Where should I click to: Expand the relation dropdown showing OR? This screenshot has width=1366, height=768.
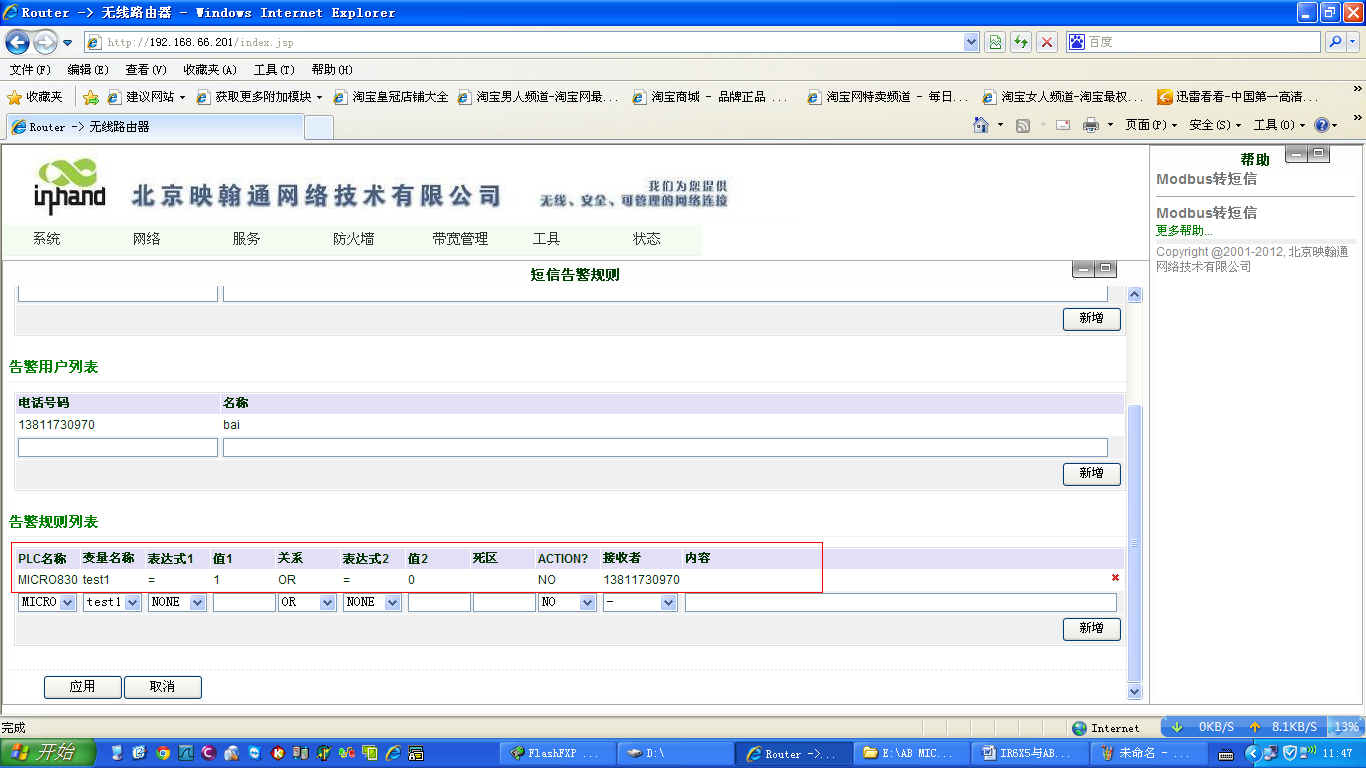coord(307,603)
